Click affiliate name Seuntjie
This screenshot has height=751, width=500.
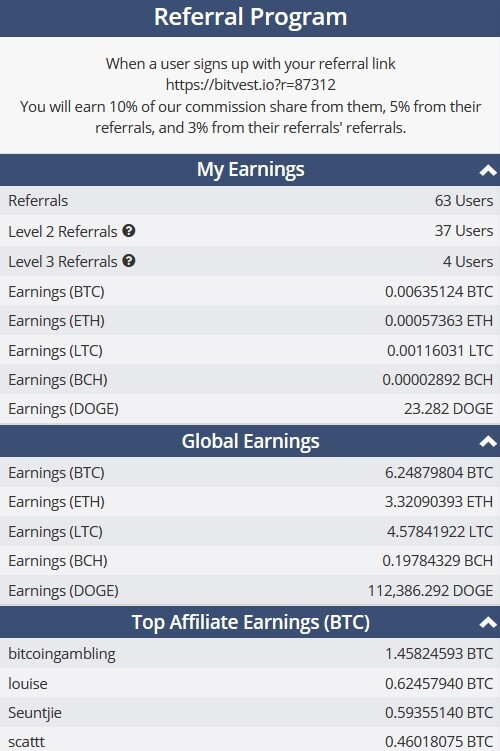[35, 713]
